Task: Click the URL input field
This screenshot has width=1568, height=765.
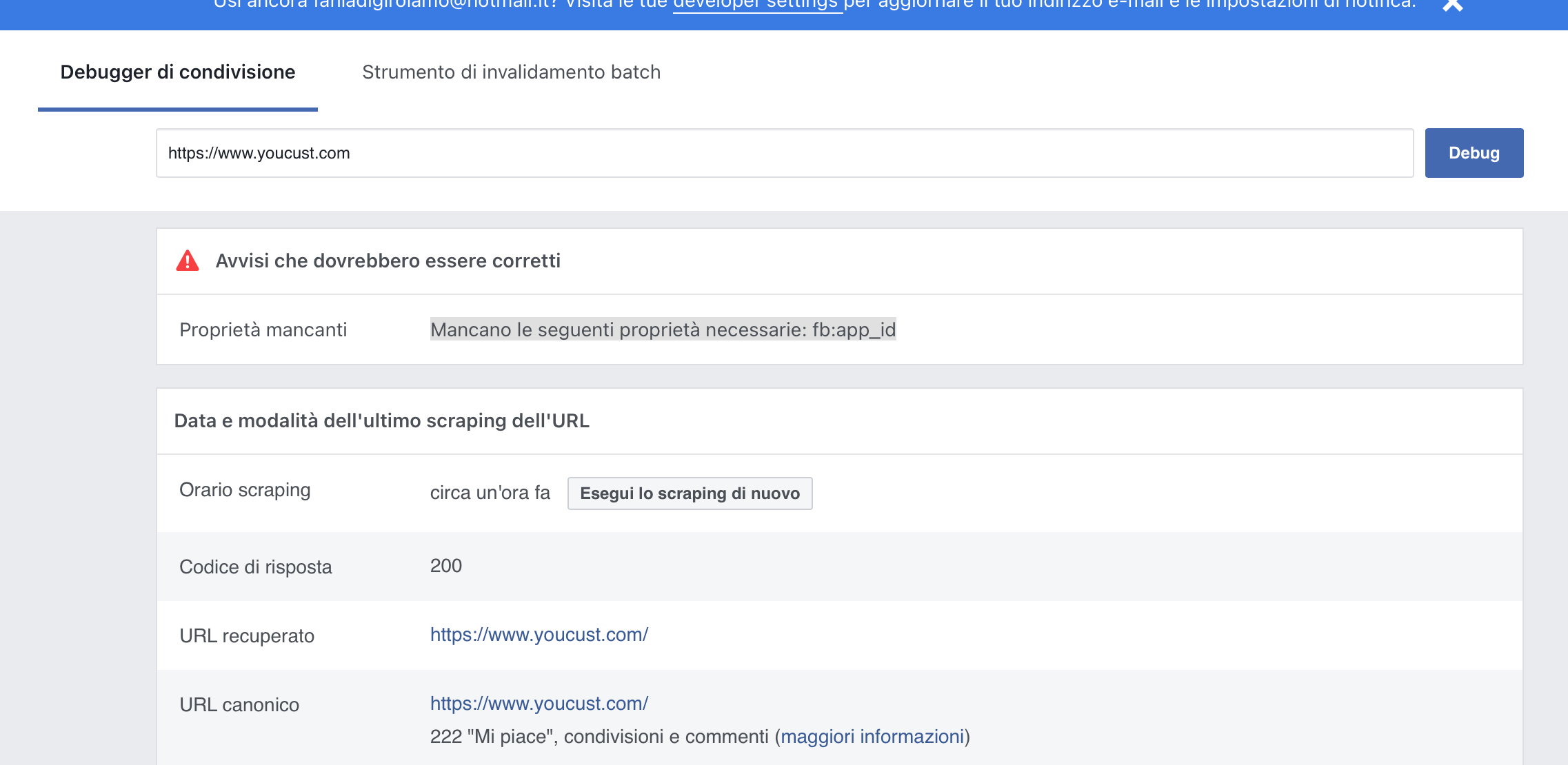Action: tap(784, 153)
